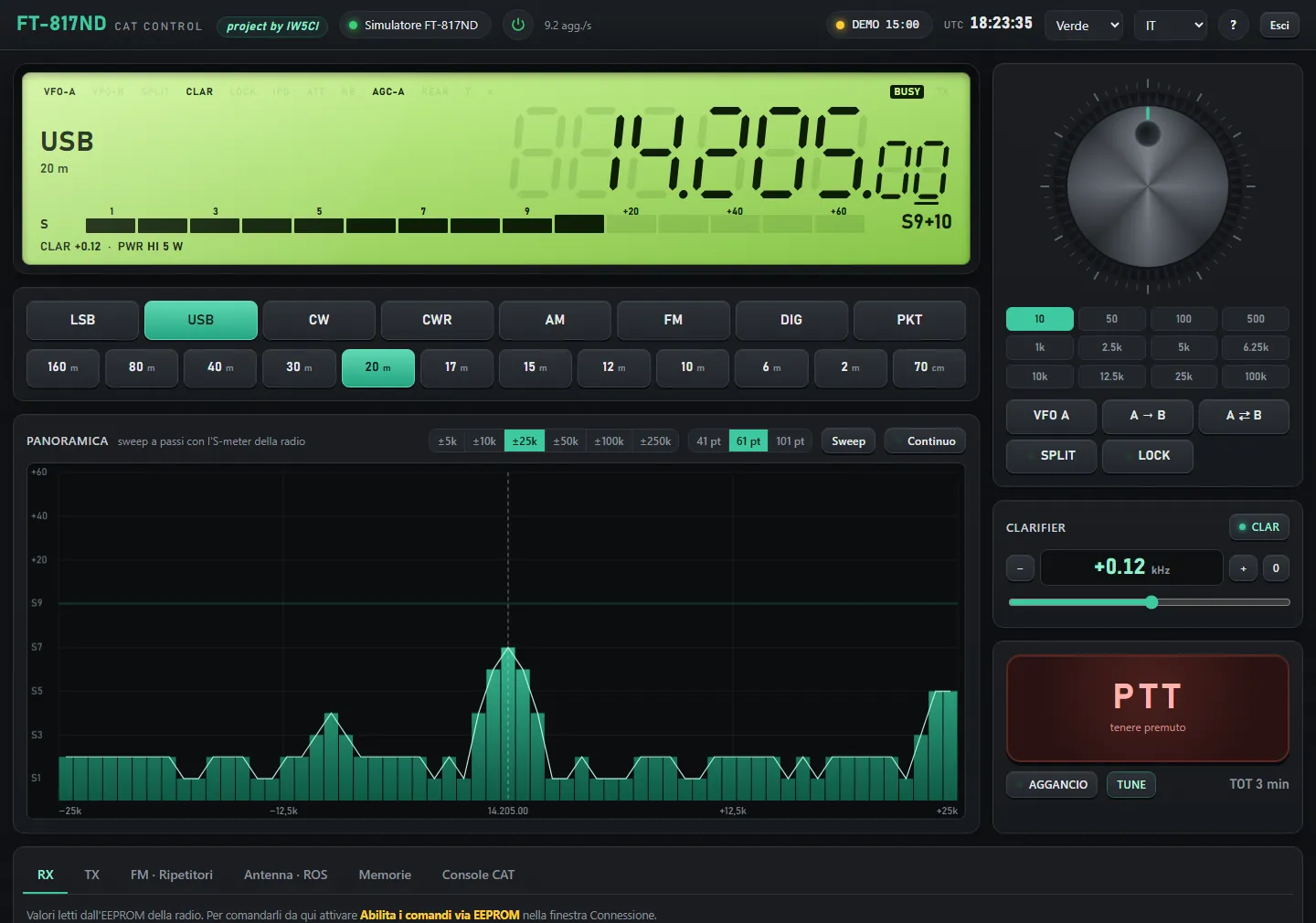This screenshot has width=1316, height=923.
Task: Reset clarifier with the 0 button
Action: point(1276,568)
